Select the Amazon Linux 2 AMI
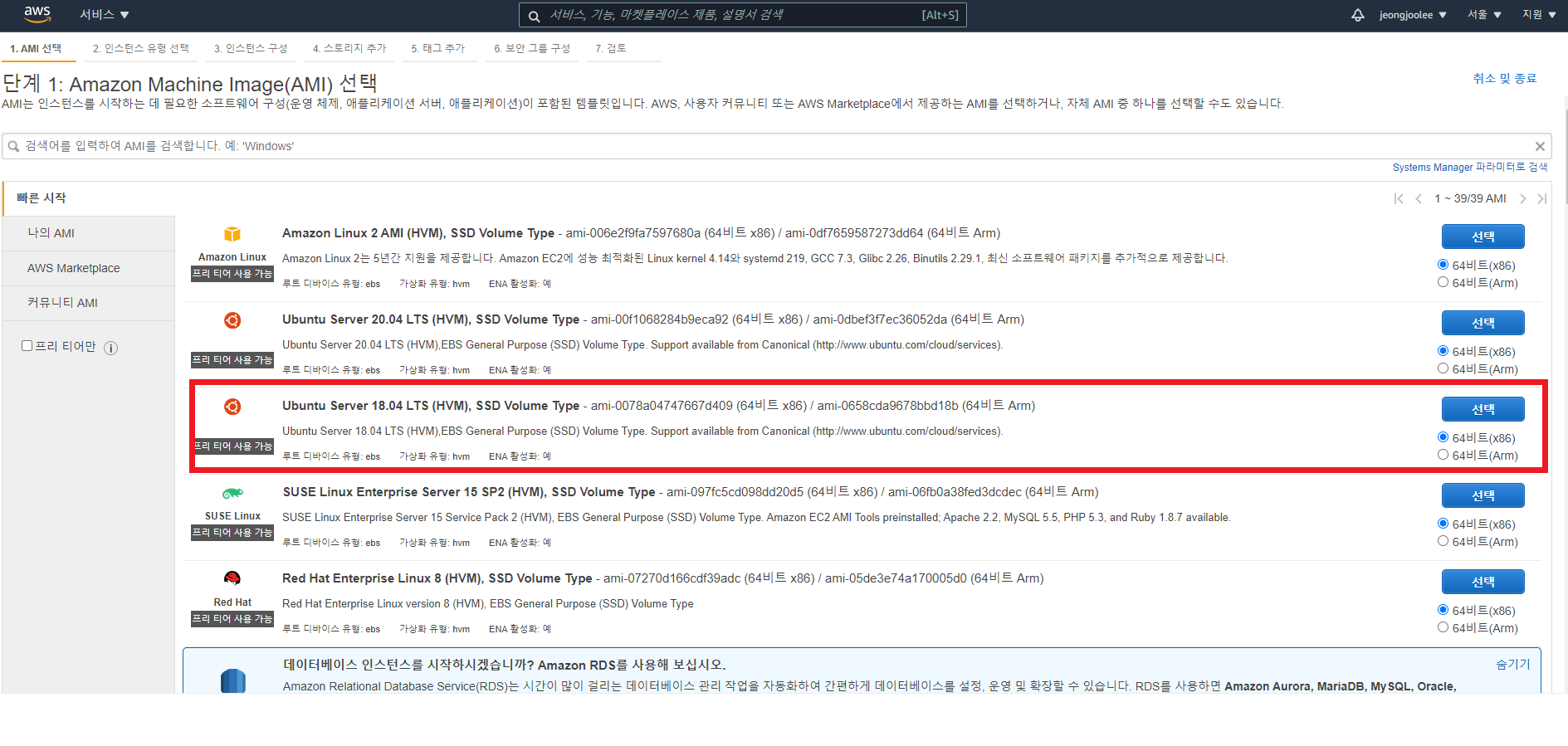Screen dimensions: 1568x746 (x=1483, y=236)
